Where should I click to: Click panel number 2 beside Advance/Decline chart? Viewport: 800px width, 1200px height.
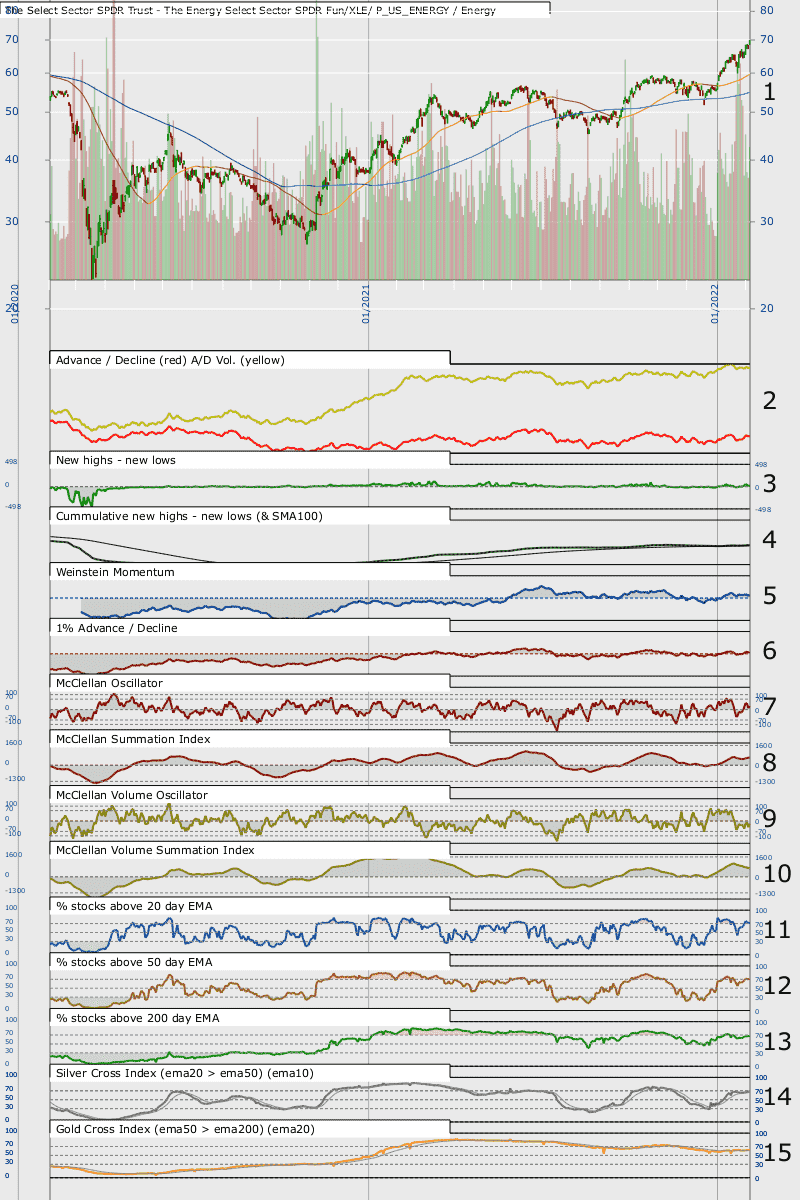tap(769, 401)
